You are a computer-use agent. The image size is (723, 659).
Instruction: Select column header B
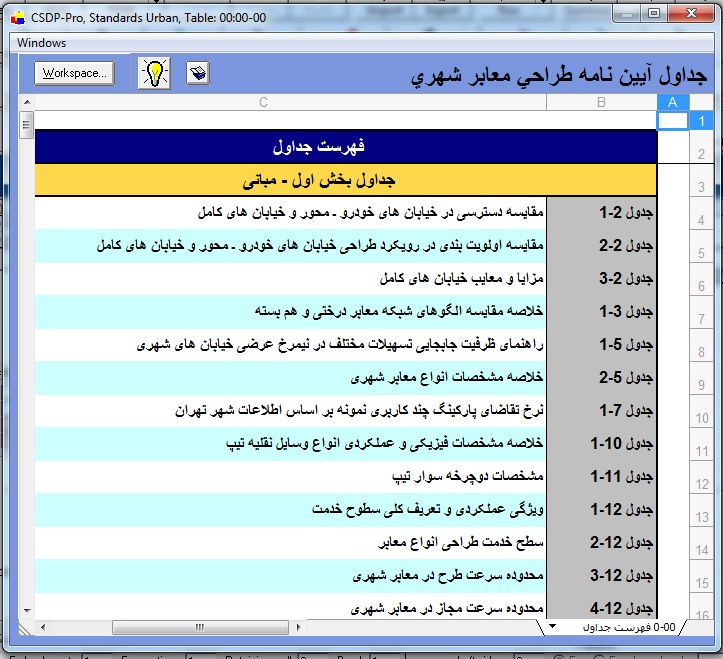click(602, 102)
